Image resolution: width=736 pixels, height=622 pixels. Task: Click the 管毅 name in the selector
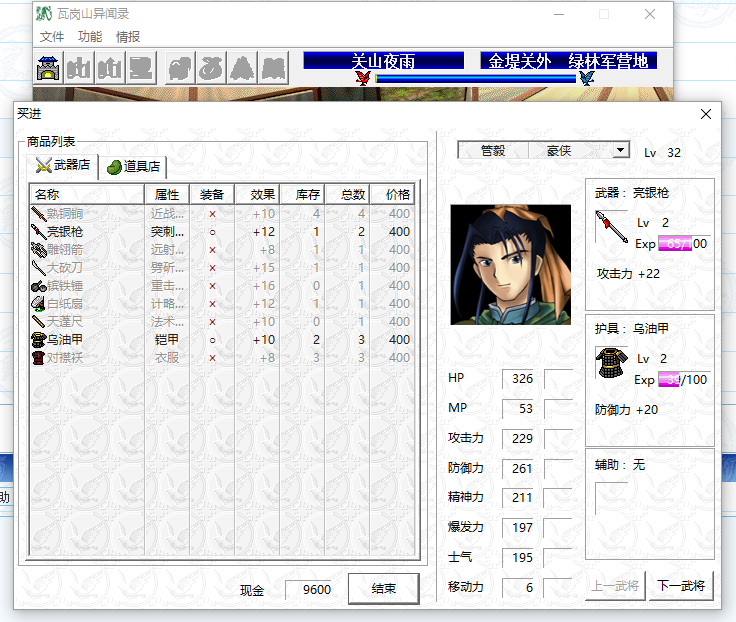tap(493, 151)
